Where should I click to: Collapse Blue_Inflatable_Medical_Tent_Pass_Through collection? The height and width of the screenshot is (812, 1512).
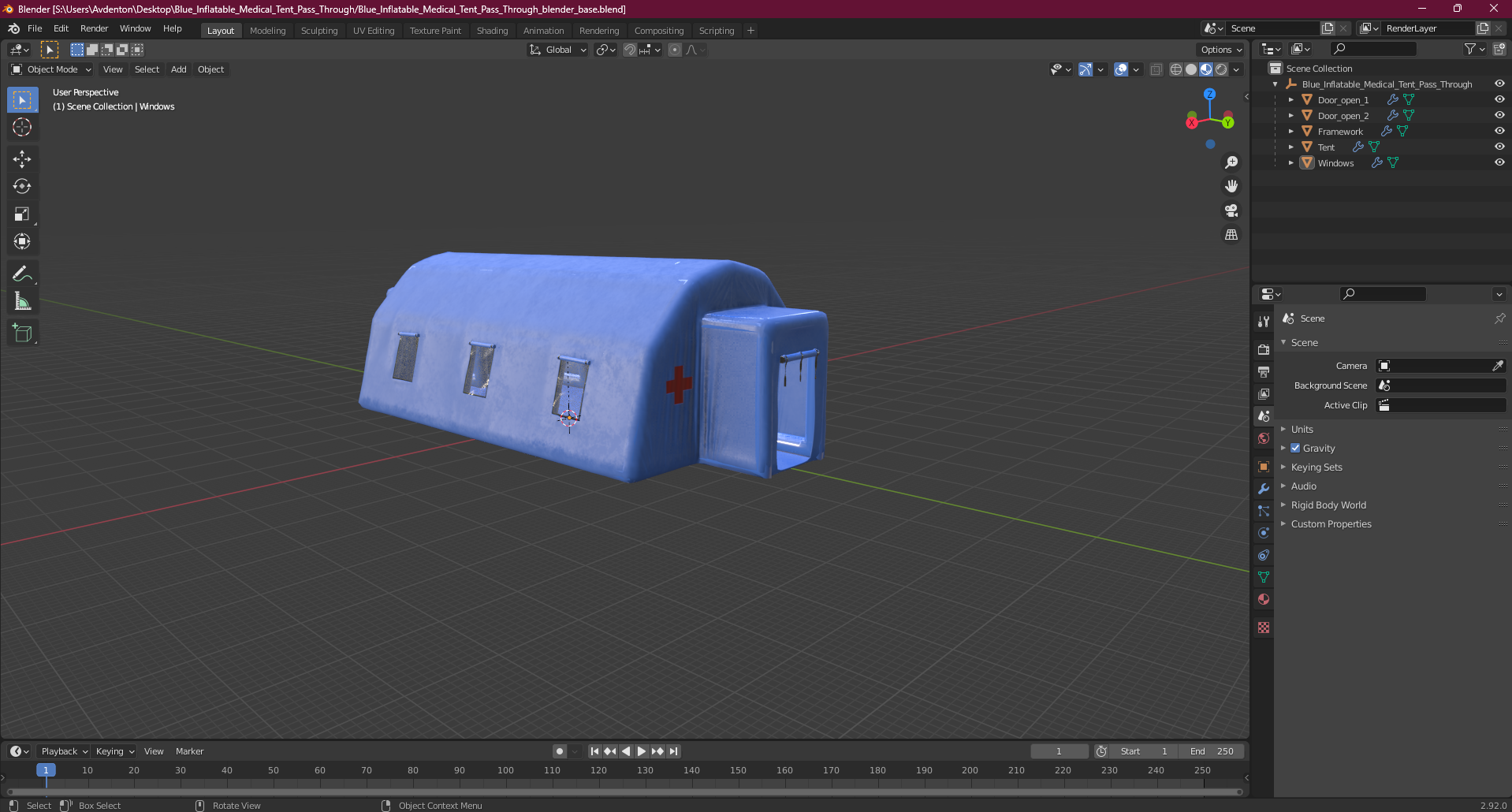[x=1276, y=84]
